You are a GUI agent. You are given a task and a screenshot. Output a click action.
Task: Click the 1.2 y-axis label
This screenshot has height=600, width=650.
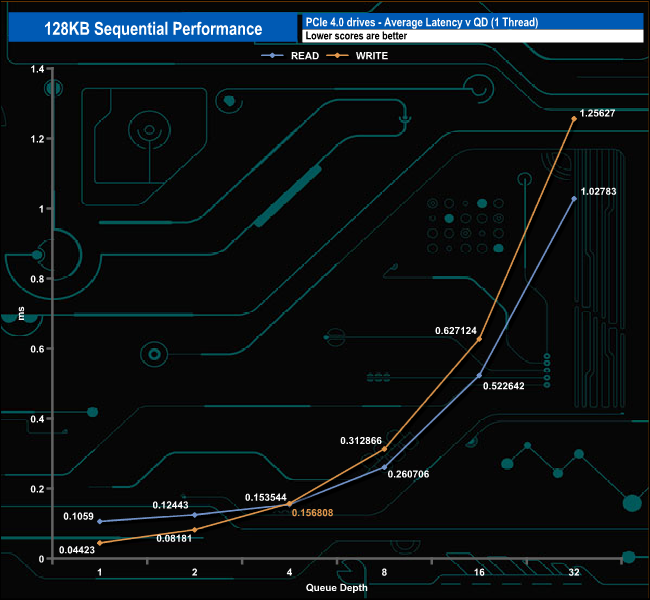point(37,139)
